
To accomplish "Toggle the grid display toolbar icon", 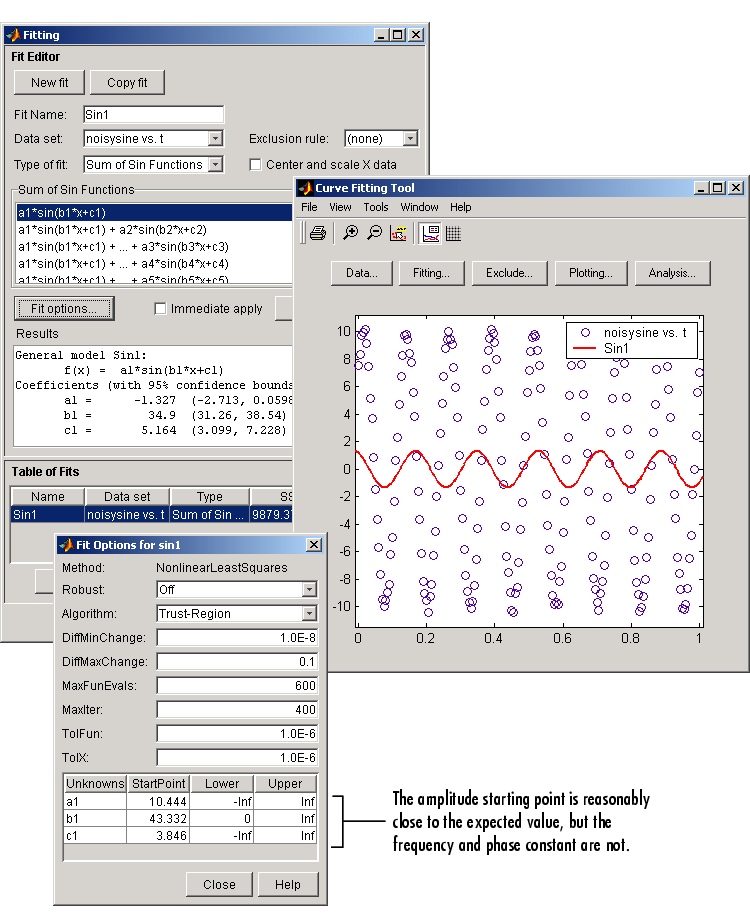I will tap(454, 233).
